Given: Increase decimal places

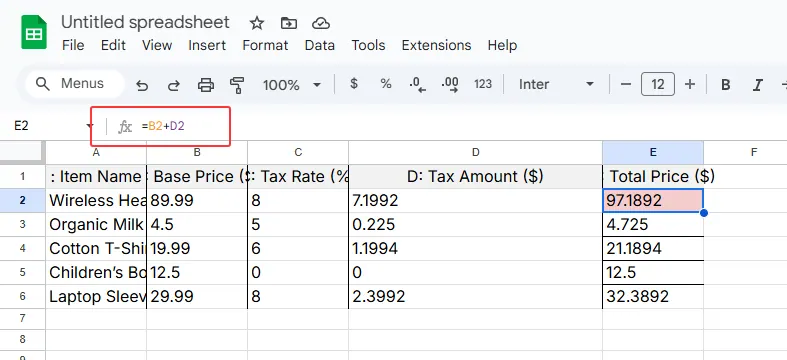Looking at the screenshot, I should (450, 84).
